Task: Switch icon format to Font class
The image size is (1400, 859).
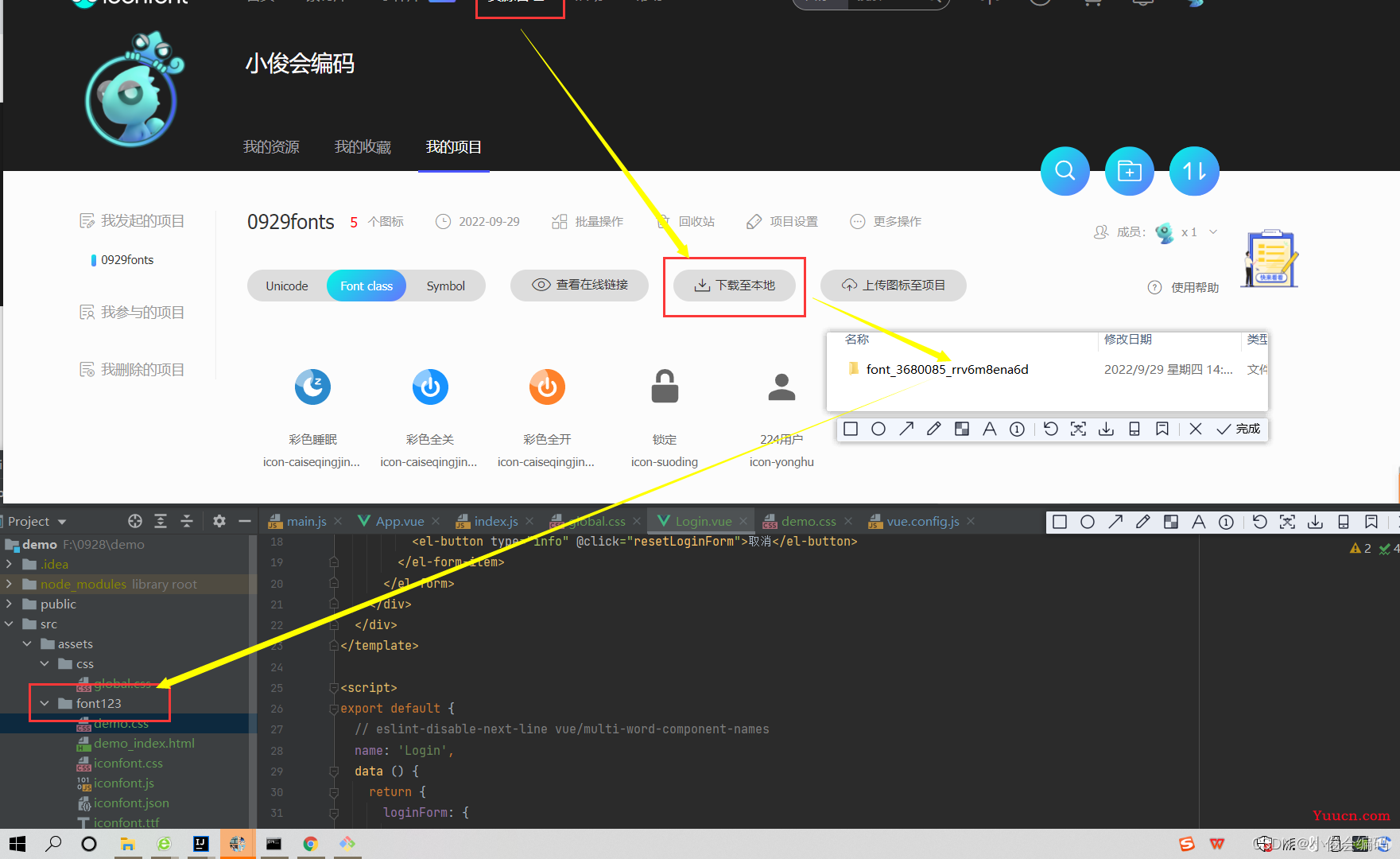Action: click(x=366, y=286)
